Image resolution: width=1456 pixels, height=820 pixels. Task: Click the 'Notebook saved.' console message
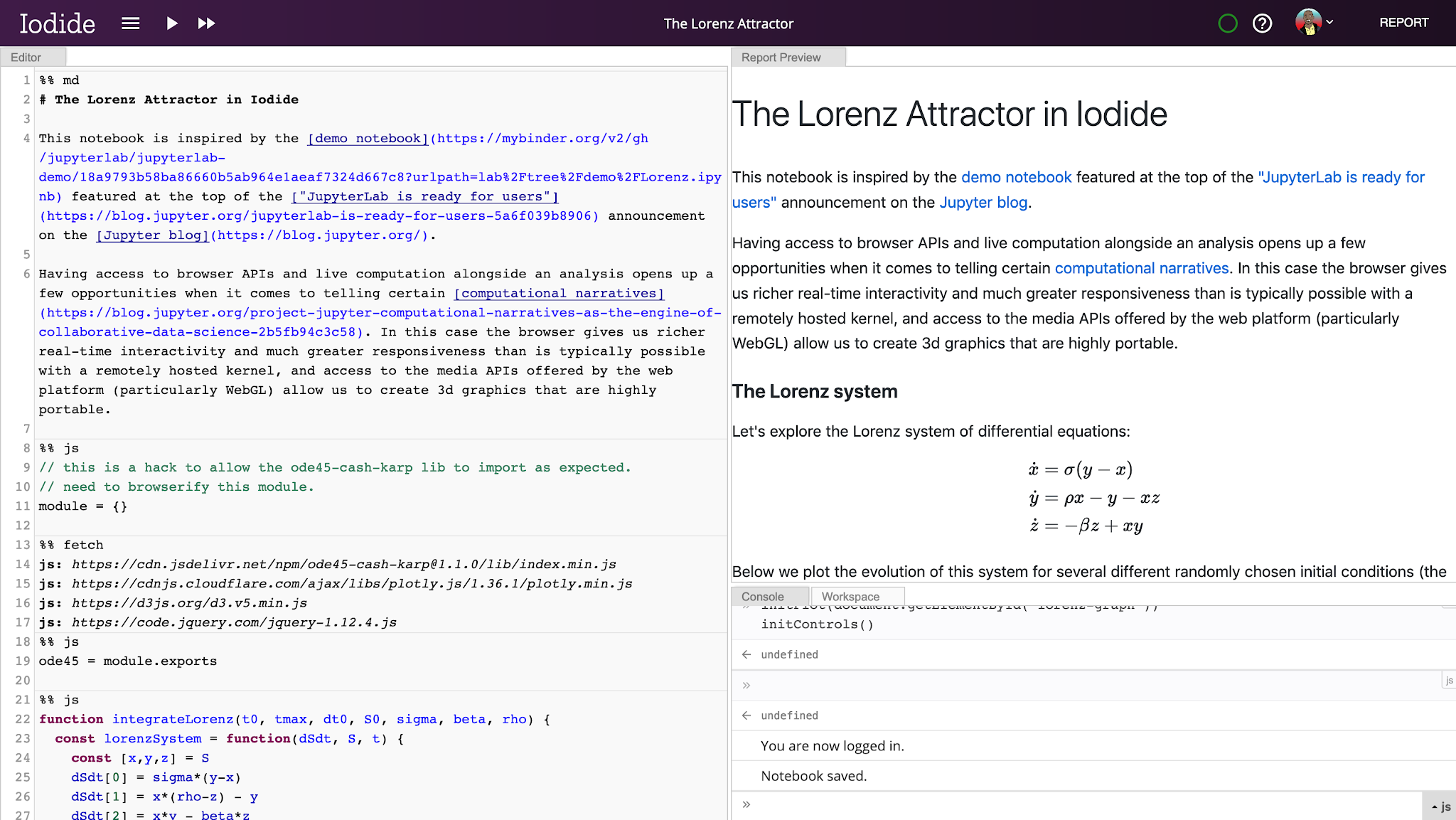tap(813, 776)
